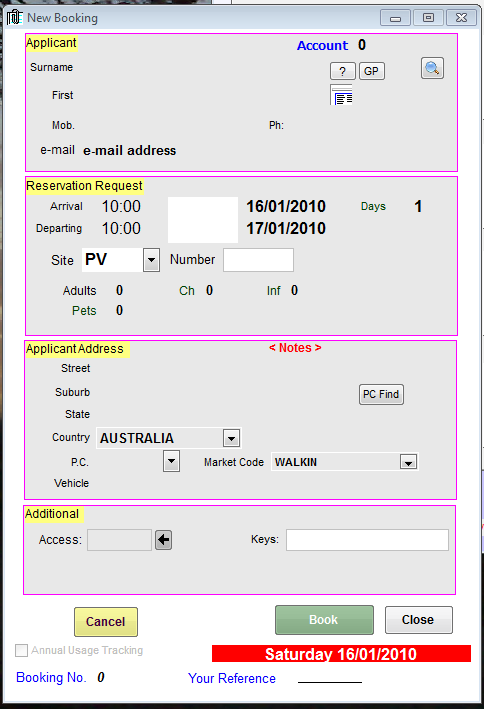The width and height of the screenshot is (484, 709).
Task: Toggle the Annual Usage Tracking checkbox
Action: [21, 650]
